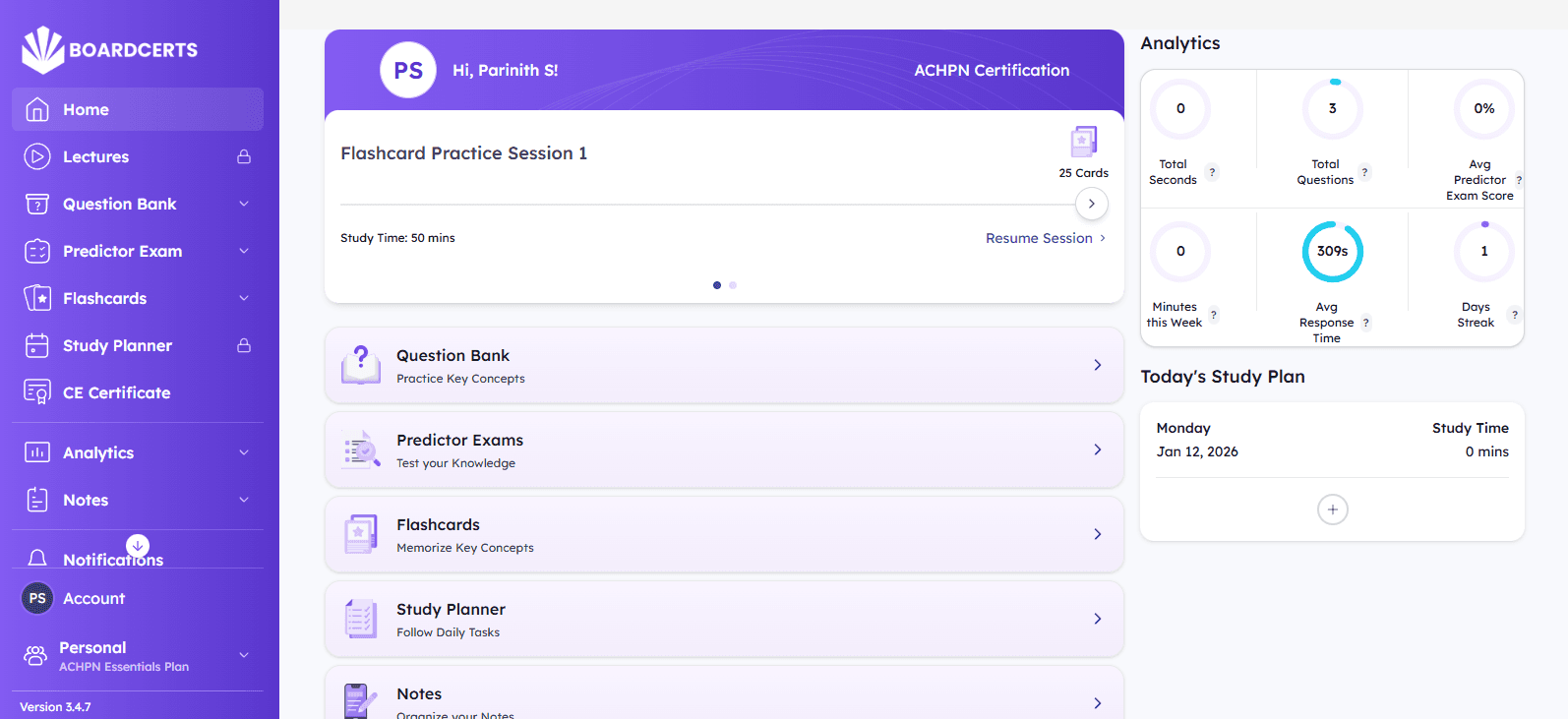Viewport: 1568px width, 719px height.
Task: Expand the Notes sidebar menu
Action: pos(244,500)
